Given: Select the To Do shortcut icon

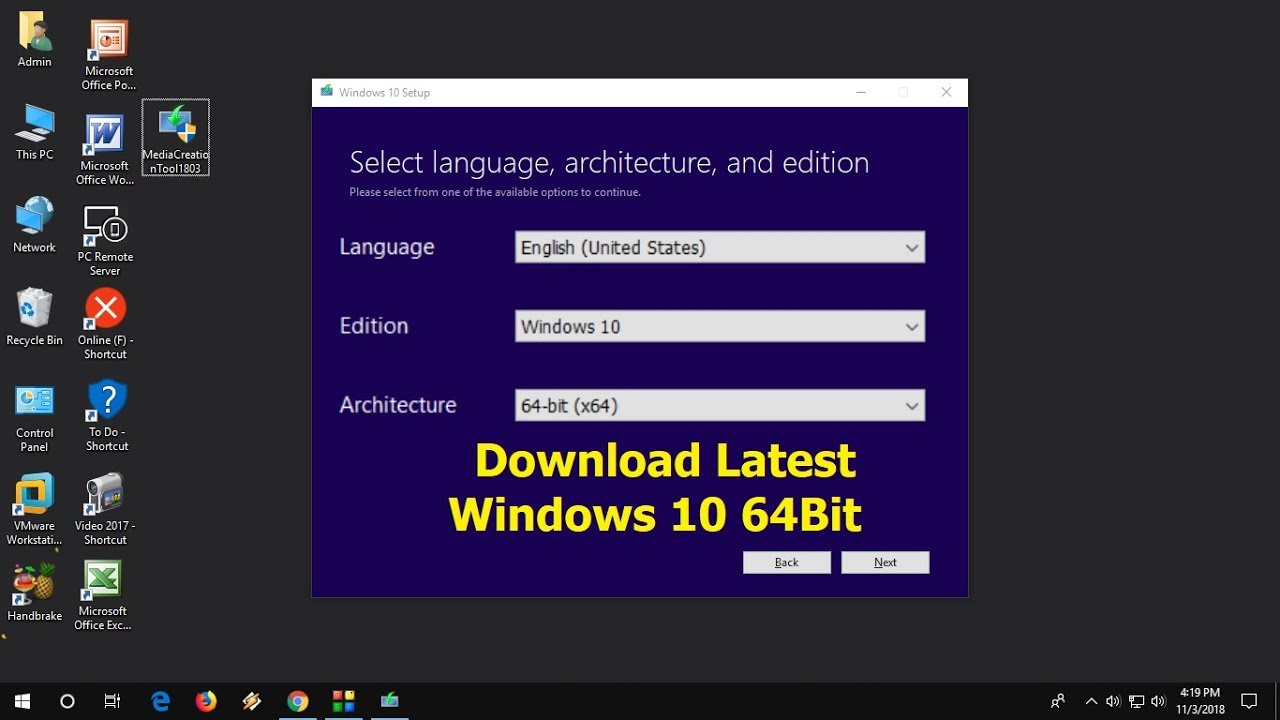Looking at the screenshot, I should [x=107, y=416].
